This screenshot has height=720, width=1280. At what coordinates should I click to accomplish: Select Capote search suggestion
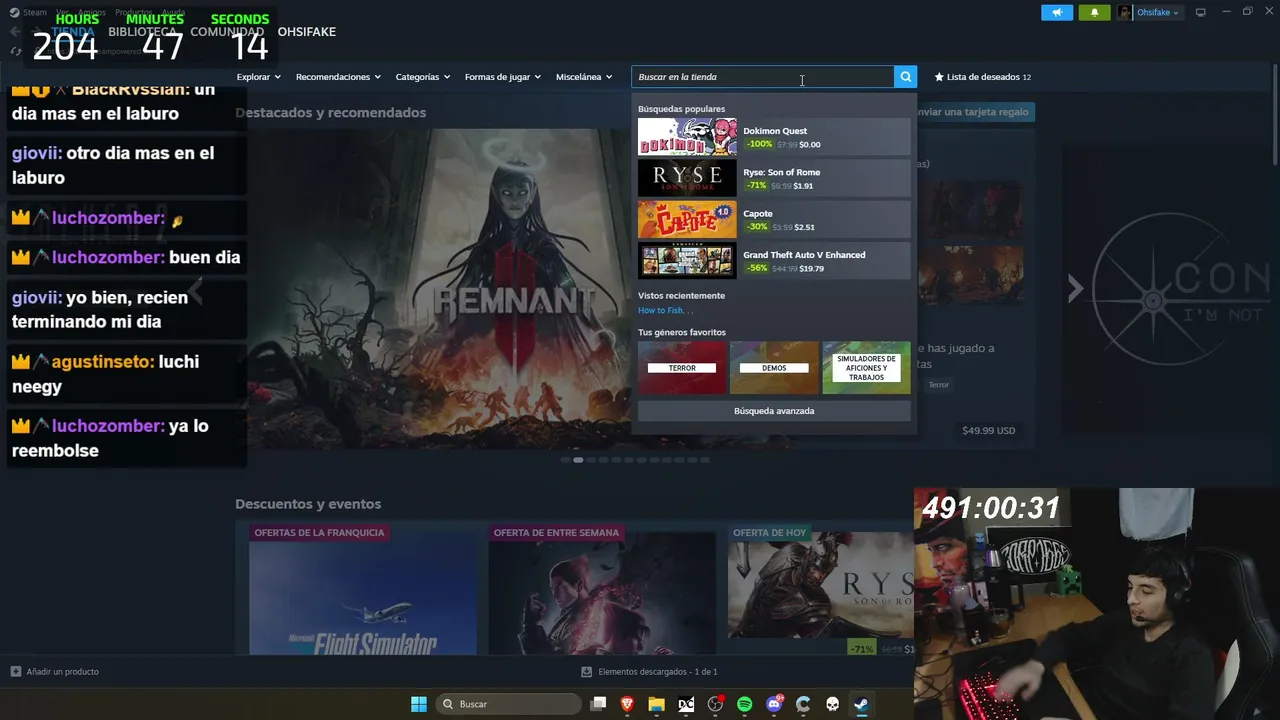coord(774,220)
